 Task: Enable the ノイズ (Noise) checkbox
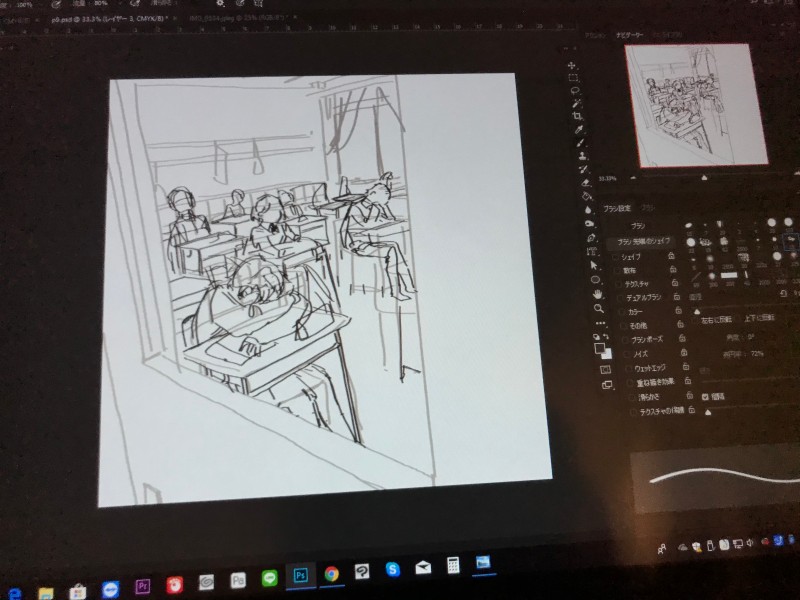point(628,354)
